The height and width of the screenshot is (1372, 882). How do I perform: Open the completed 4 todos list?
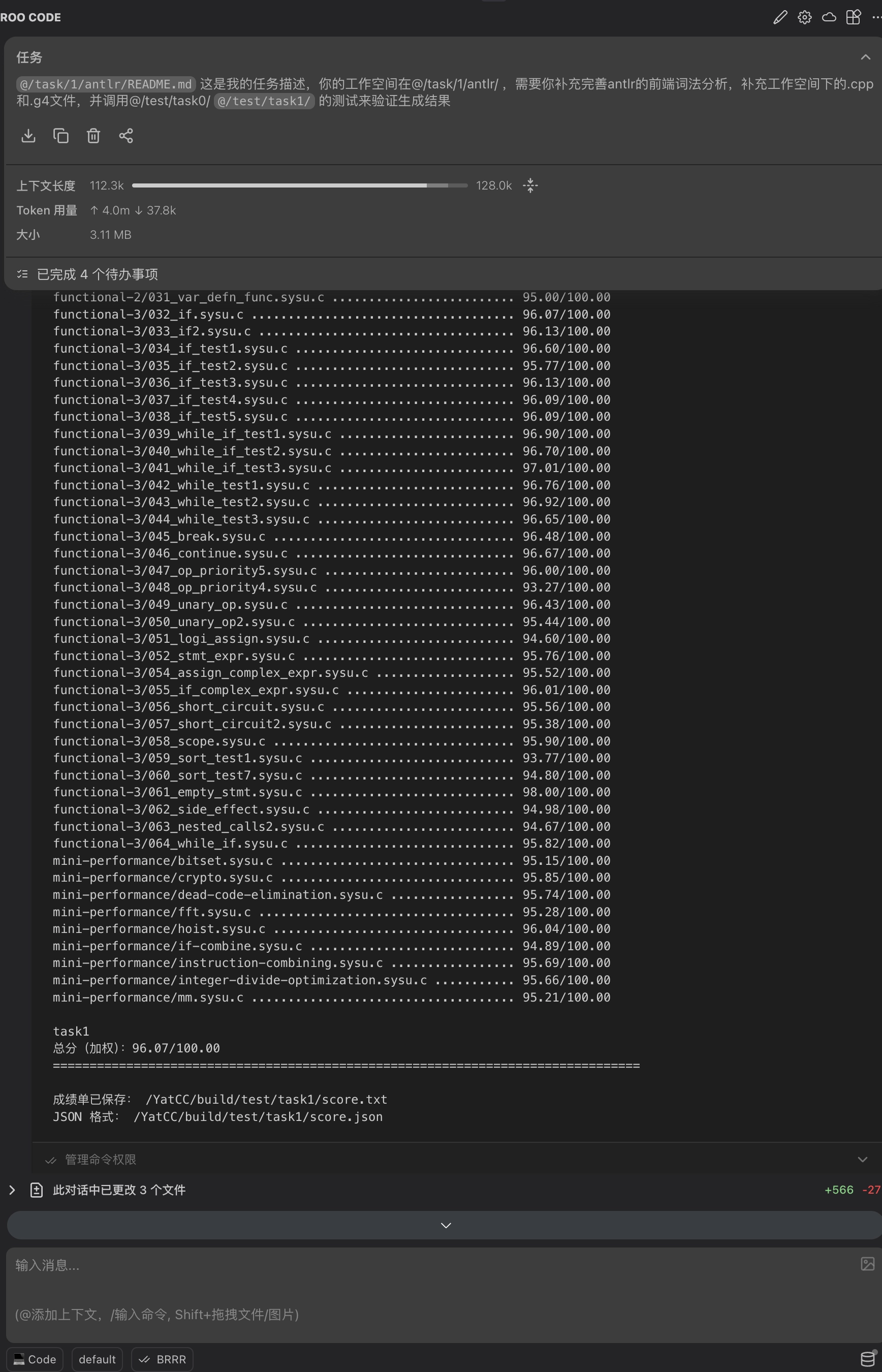(x=98, y=274)
